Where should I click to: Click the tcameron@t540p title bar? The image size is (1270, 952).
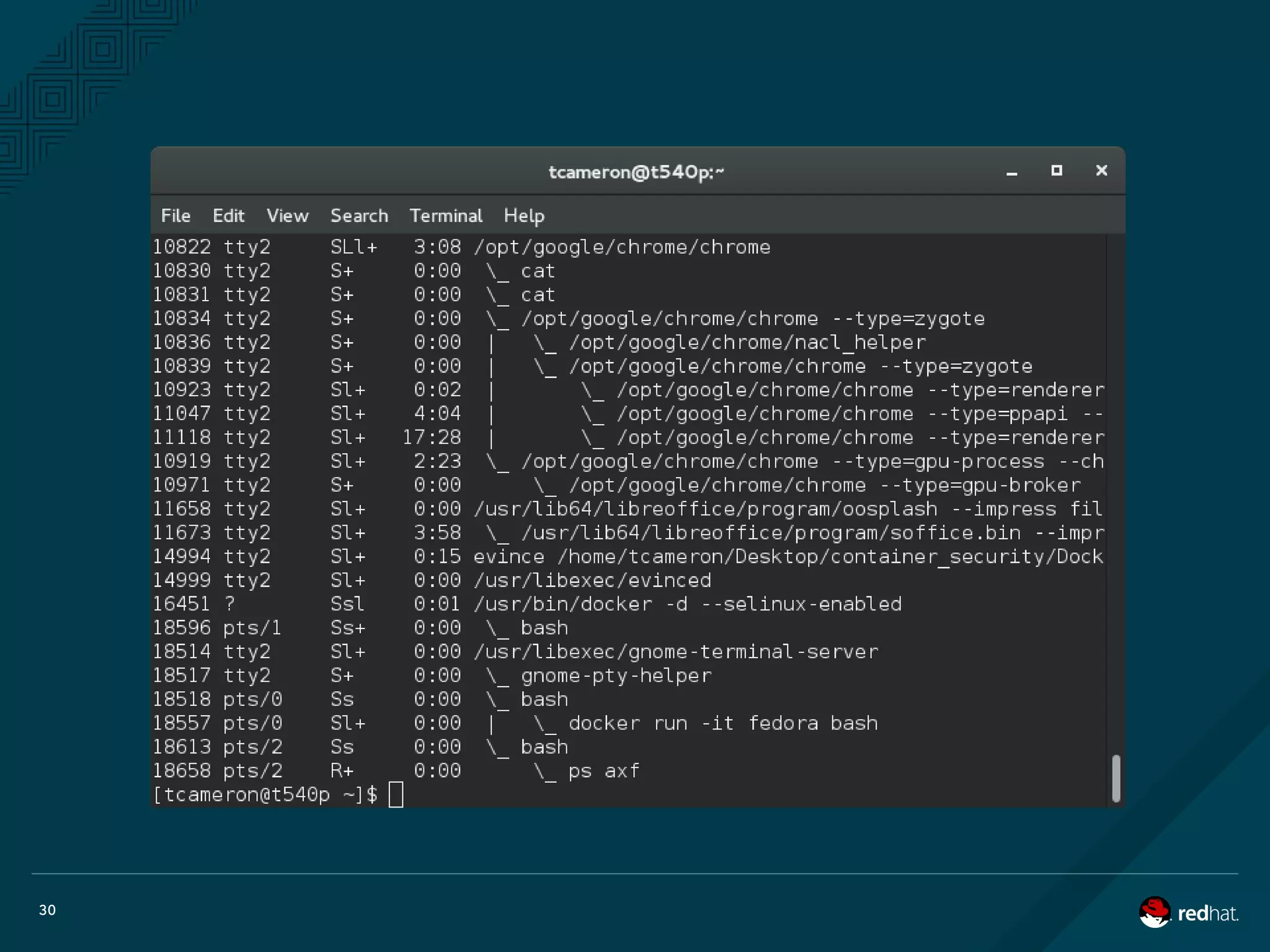coord(636,172)
